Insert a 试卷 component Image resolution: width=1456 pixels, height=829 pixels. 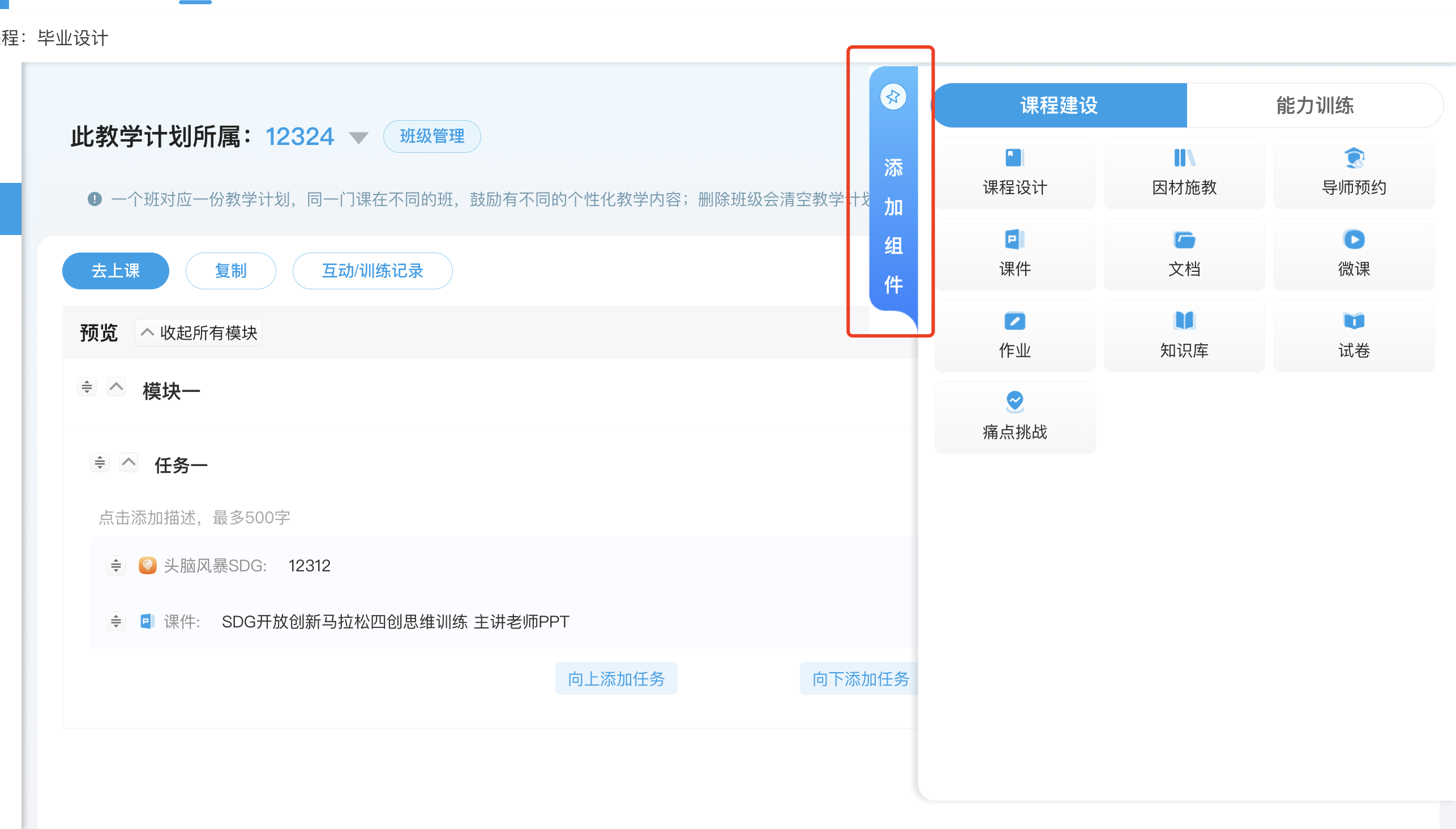1354,335
